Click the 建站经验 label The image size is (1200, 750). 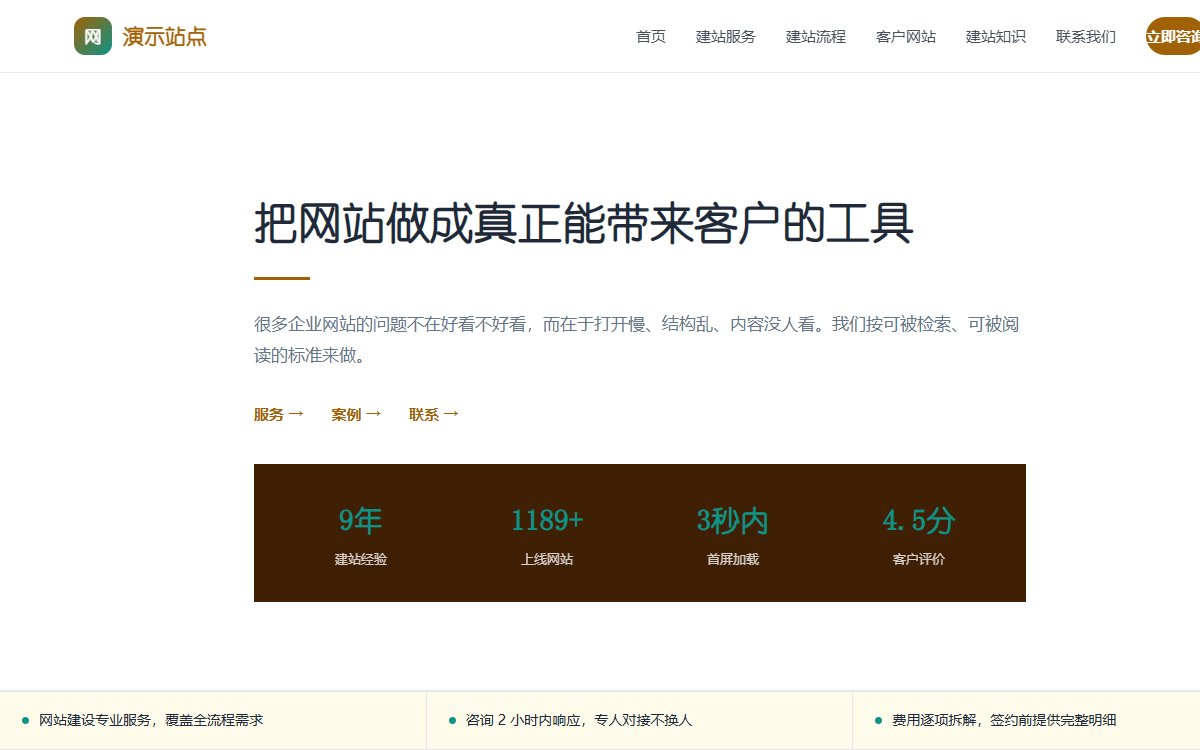pyautogui.click(x=361, y=559)
